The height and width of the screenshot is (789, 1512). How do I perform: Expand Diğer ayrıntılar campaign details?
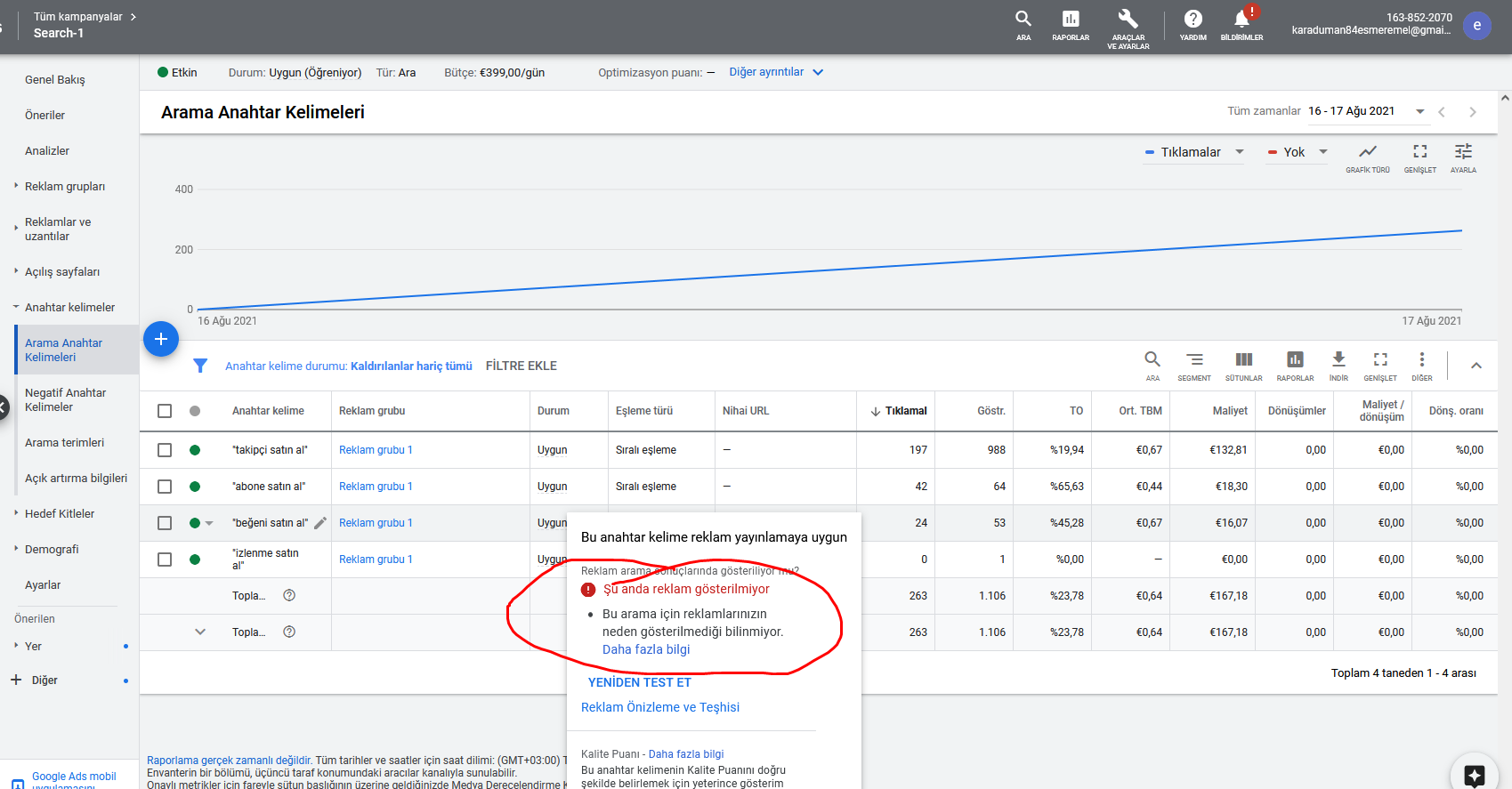click(776, 72)
